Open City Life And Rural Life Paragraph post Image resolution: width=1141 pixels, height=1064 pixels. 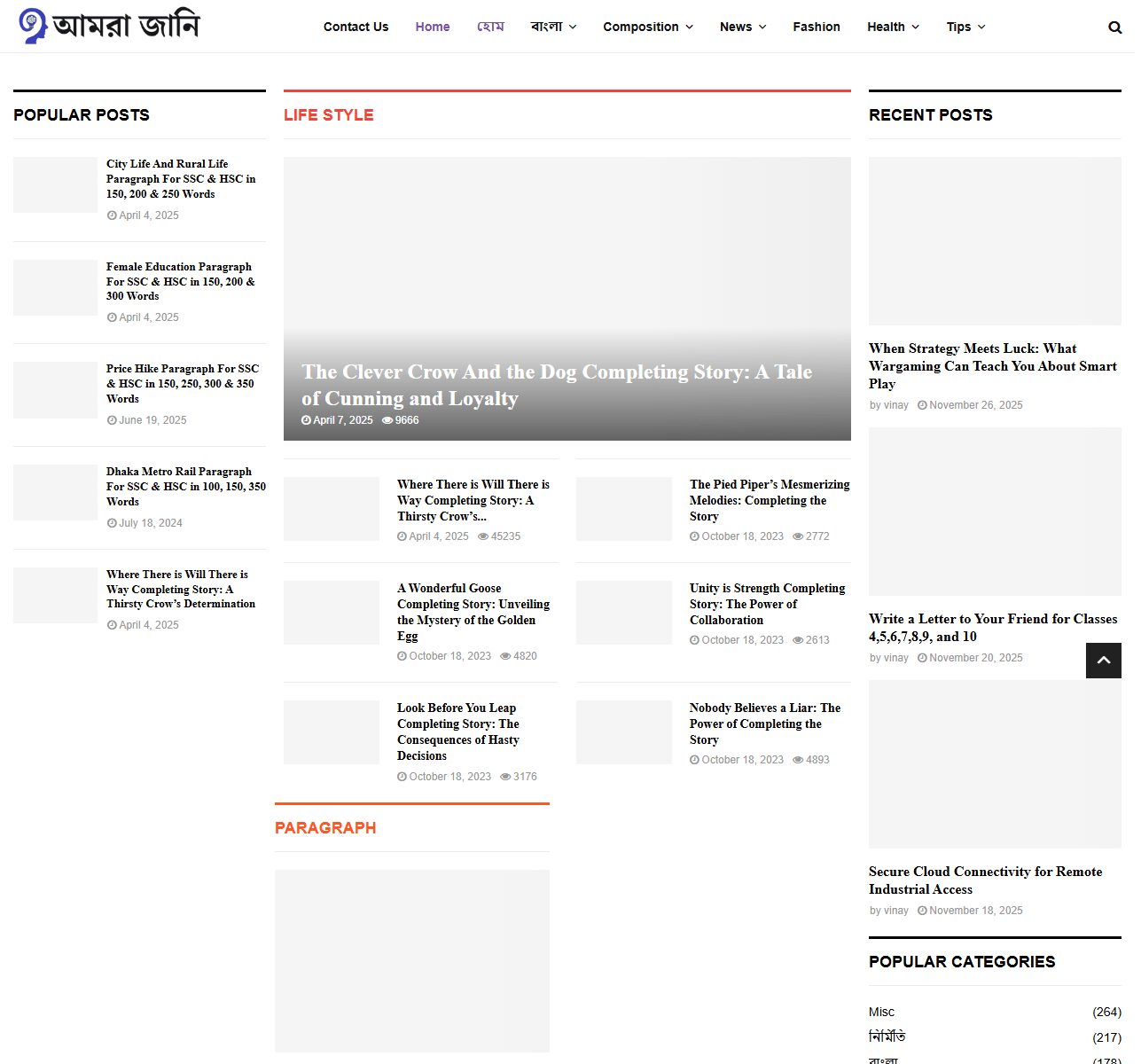(181, 179)
